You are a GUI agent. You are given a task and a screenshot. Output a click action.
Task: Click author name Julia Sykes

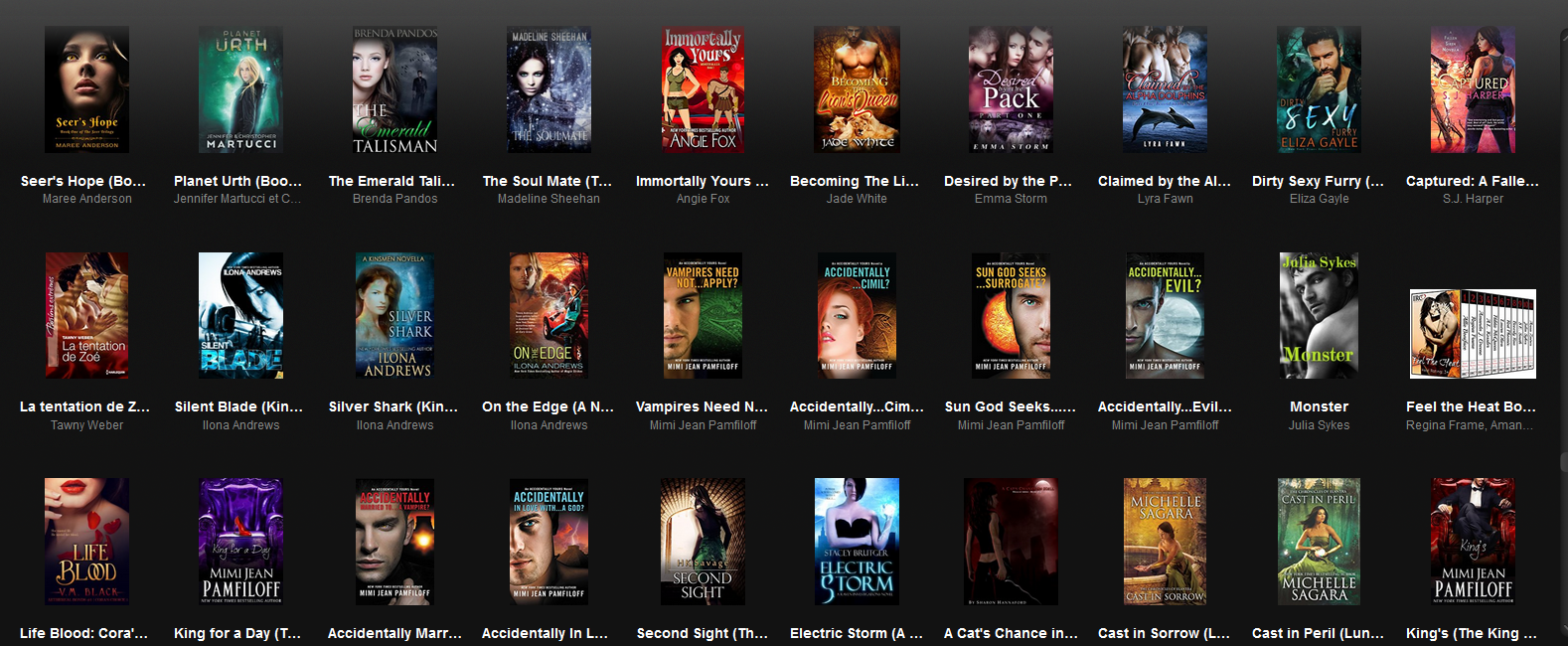(1319, 425)
